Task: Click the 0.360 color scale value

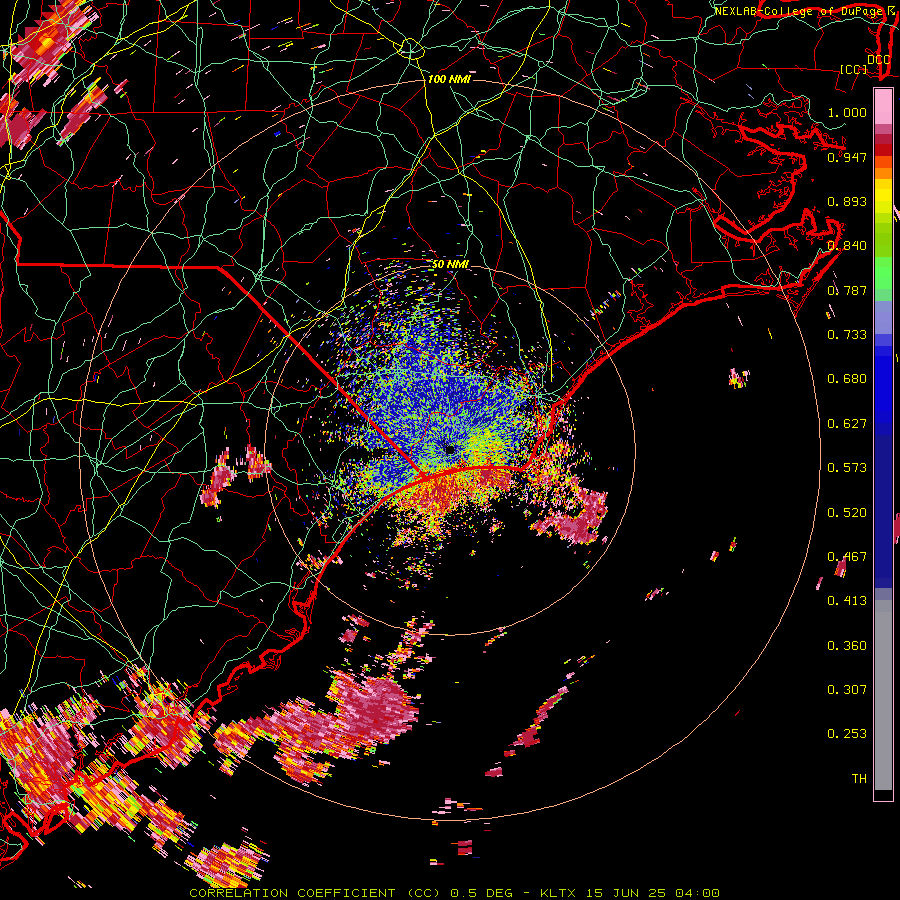Action: coord(847,646)
